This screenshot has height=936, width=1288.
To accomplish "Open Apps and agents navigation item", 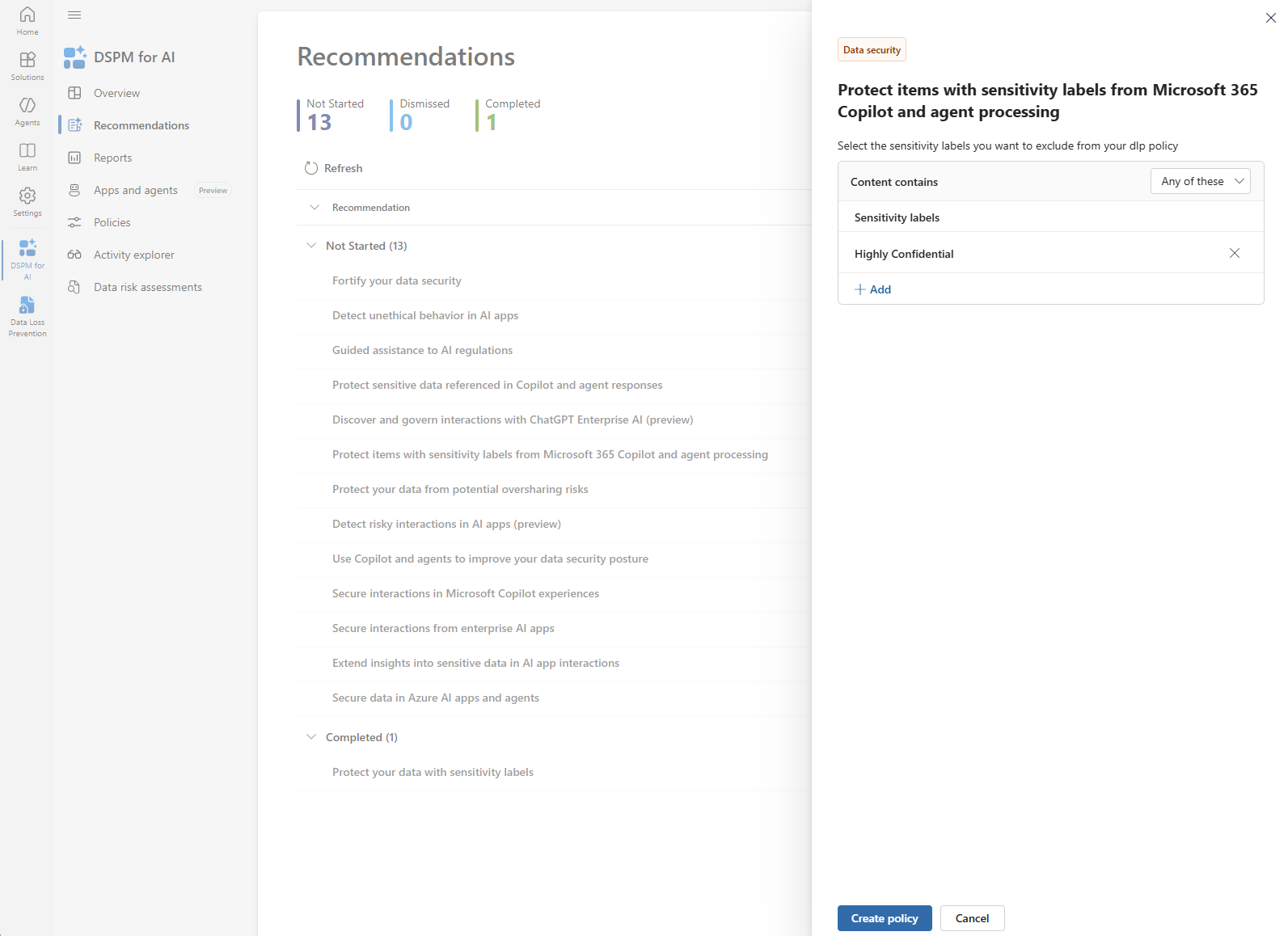I will (x=135, y=190).
